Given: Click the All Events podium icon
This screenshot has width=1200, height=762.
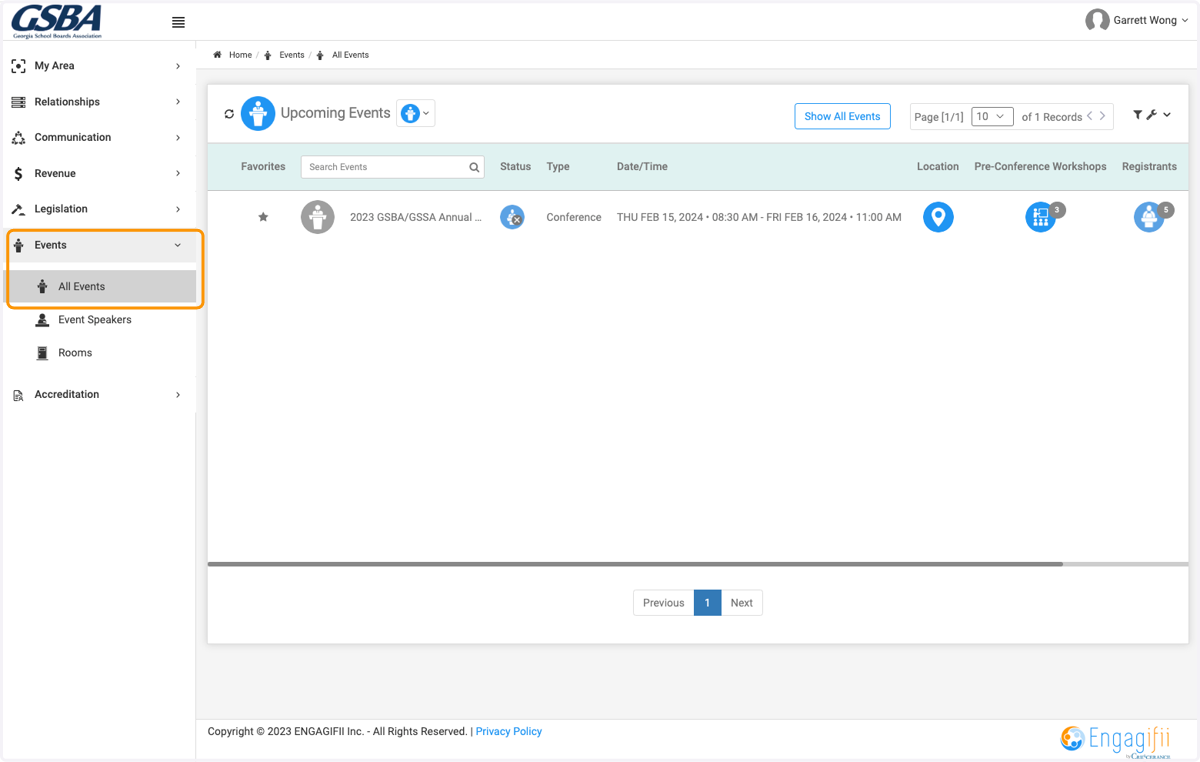Looking at the screenshot, I should (x=42, y=286).
